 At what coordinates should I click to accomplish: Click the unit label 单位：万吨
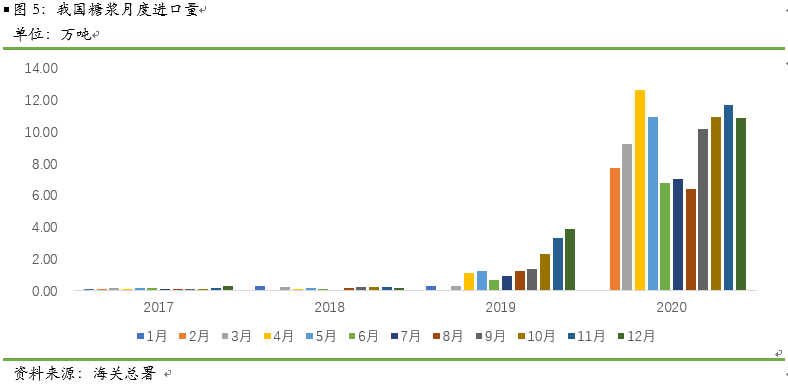[x=52, y=34]
